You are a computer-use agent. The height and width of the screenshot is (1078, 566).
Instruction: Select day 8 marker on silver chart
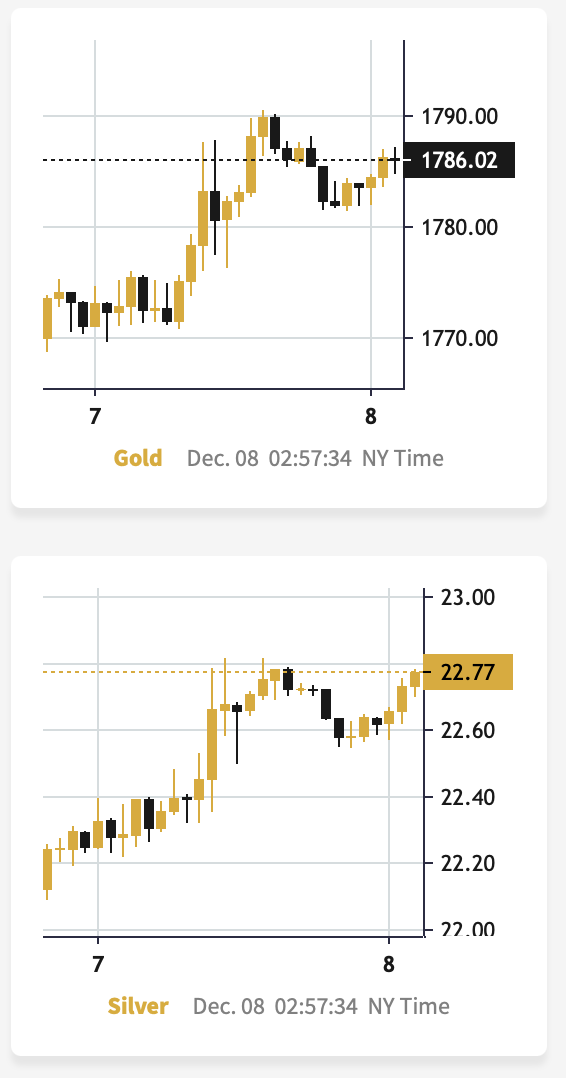pos(389,964)
